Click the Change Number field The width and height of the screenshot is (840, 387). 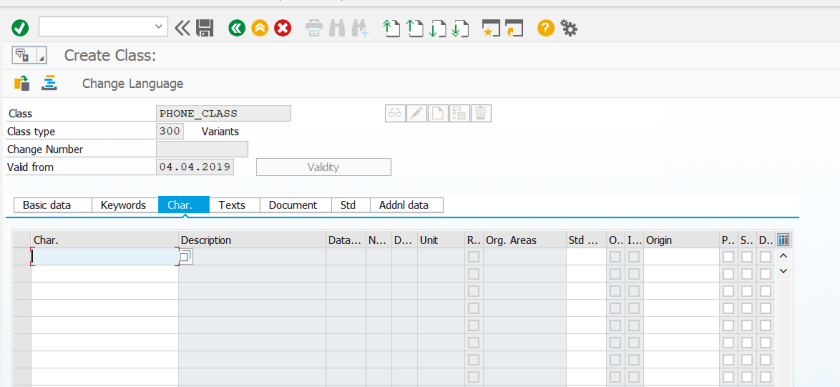(202, 149)
